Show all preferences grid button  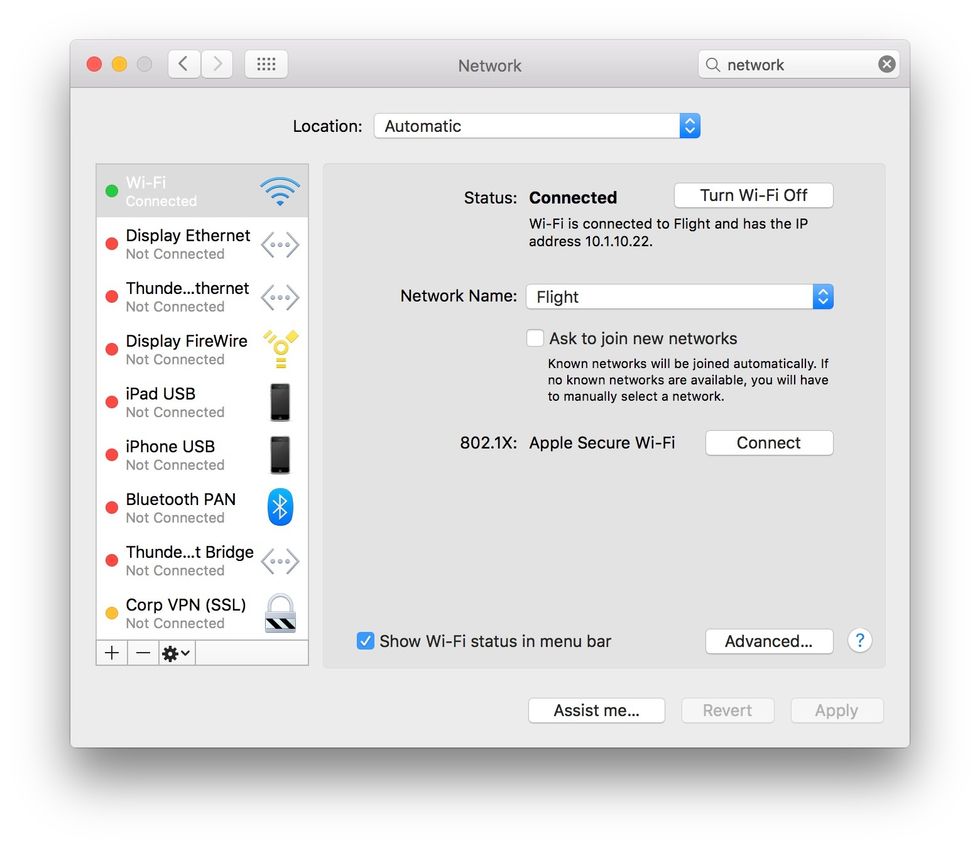(x=266, y=64)
